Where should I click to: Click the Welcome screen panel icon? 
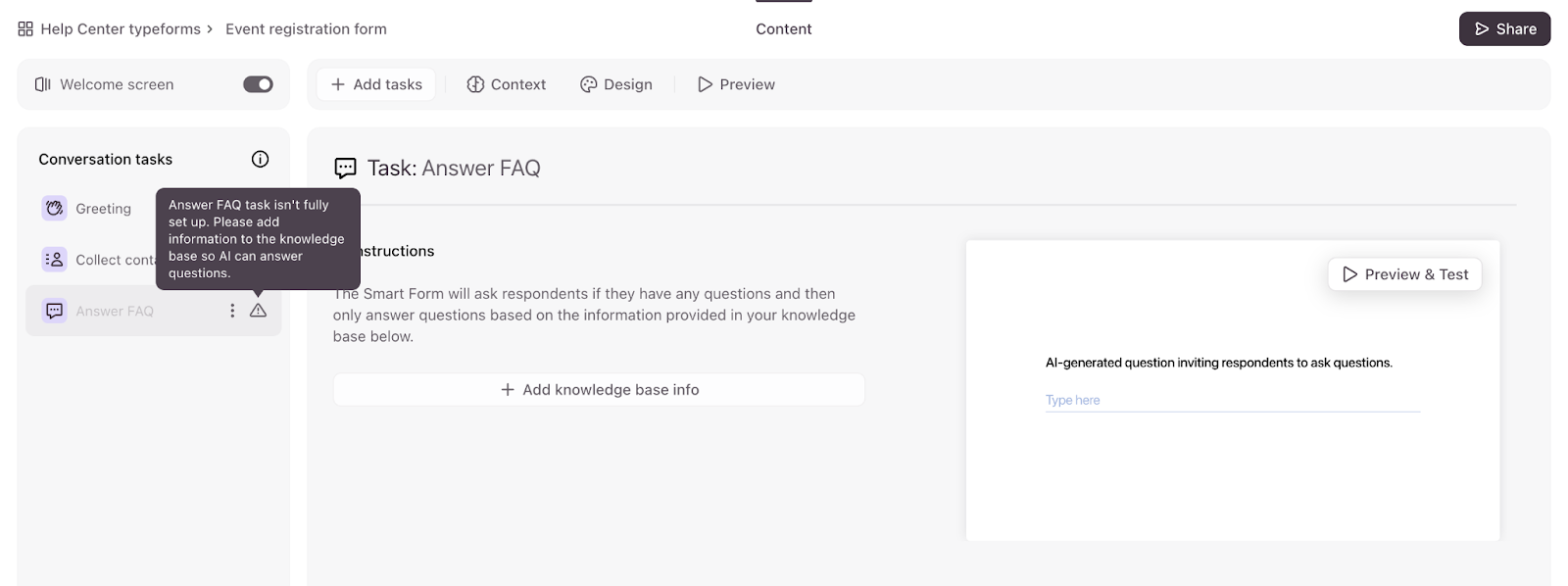click(43, 84)
